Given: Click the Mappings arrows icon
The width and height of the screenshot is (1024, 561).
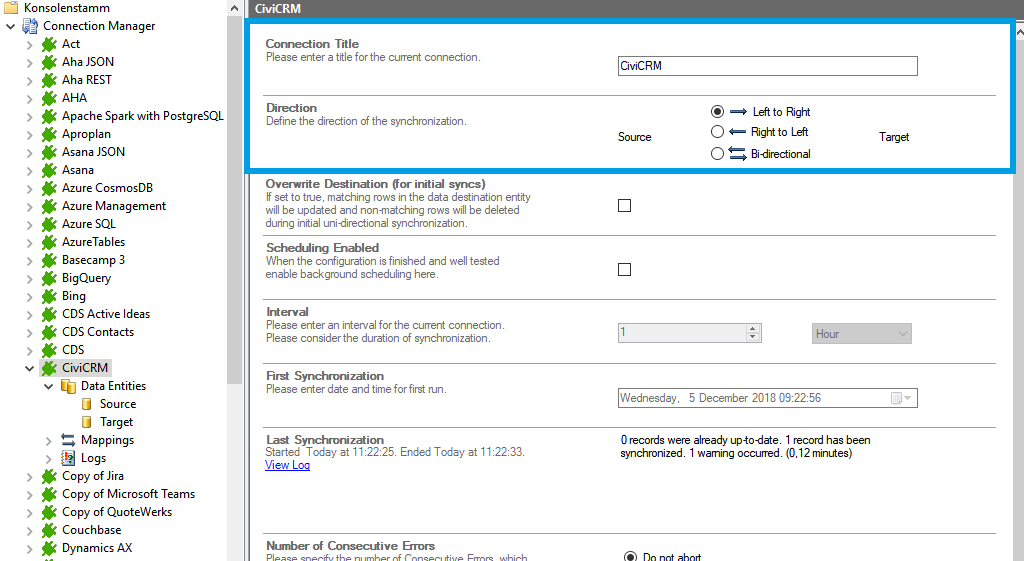Looking at the screenshot, I should [x=68, y=440].
